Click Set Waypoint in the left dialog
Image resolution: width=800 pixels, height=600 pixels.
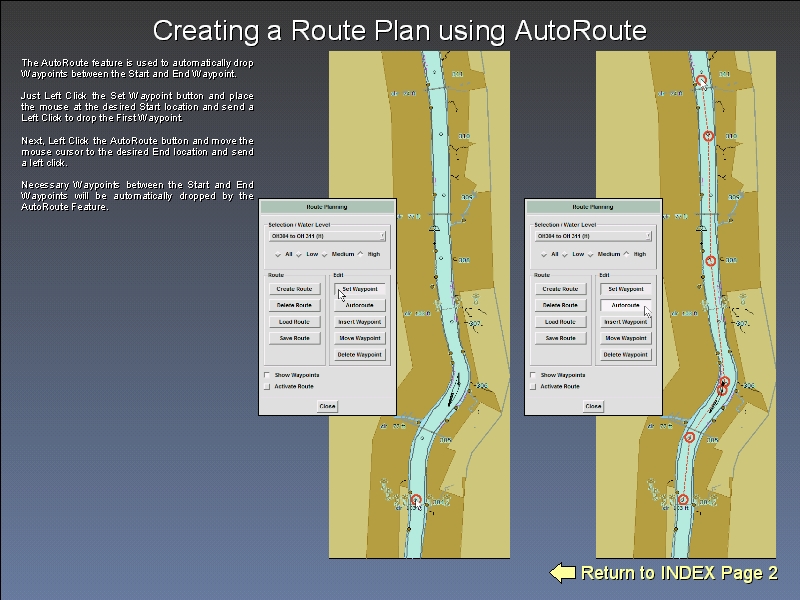tap(360, 289)
